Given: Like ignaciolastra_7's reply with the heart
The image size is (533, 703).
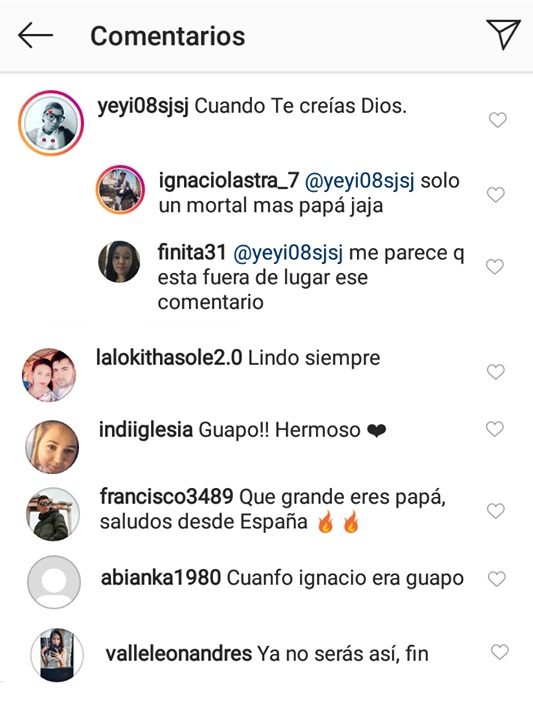Looking at the screenshot, I should click(x=496, y=195).
